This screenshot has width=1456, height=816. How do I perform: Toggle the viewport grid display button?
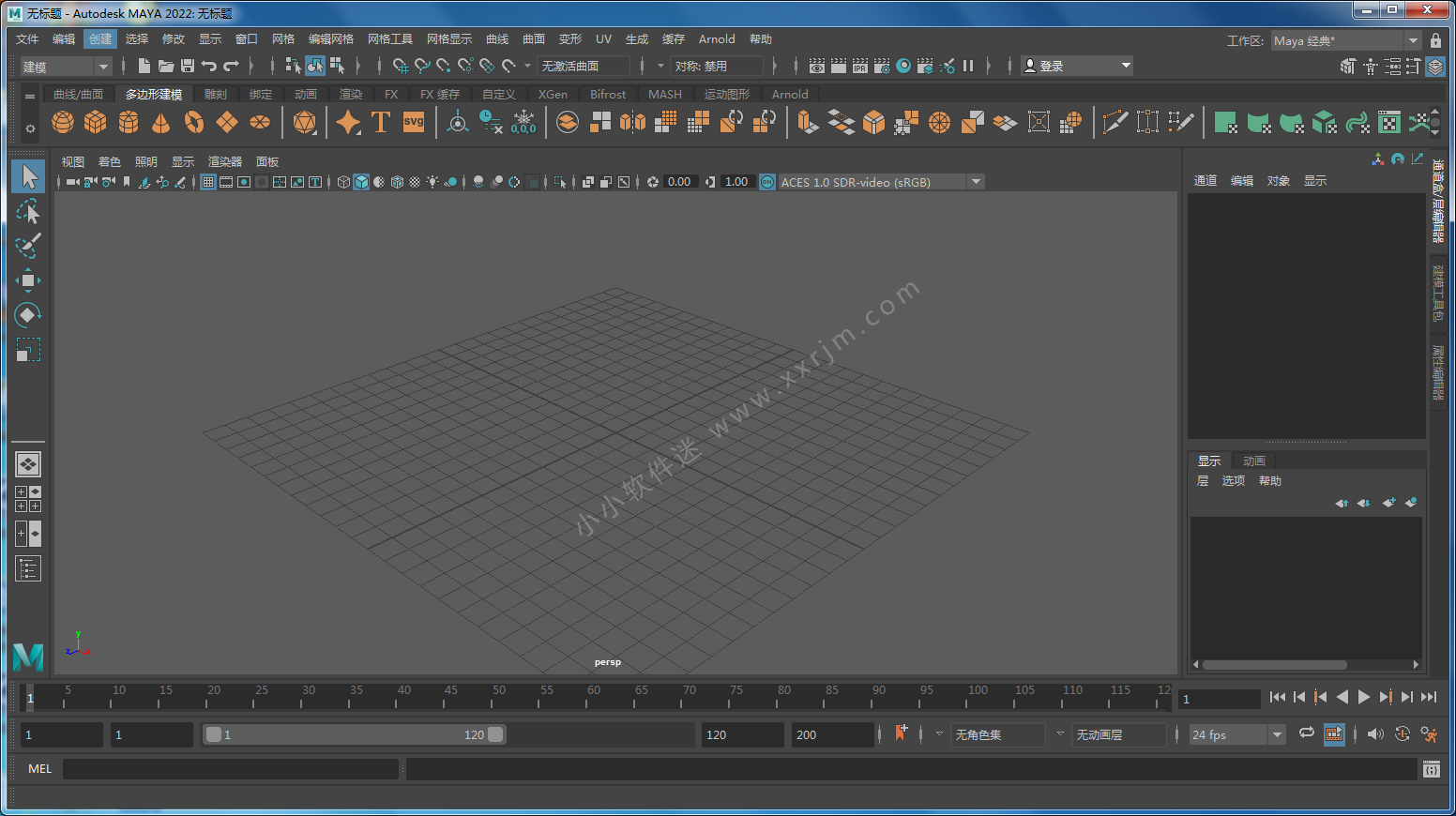coord(208,182)
